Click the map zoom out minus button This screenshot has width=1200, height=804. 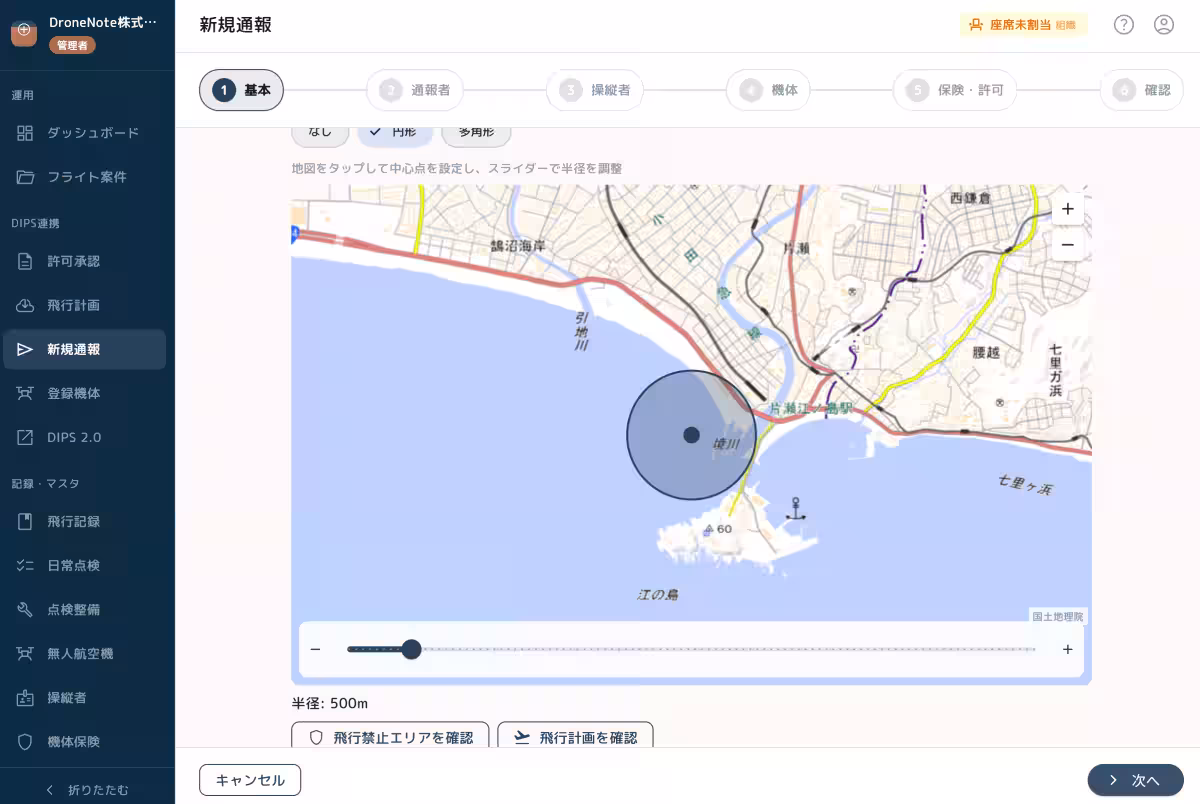[x=1067, y=245]
